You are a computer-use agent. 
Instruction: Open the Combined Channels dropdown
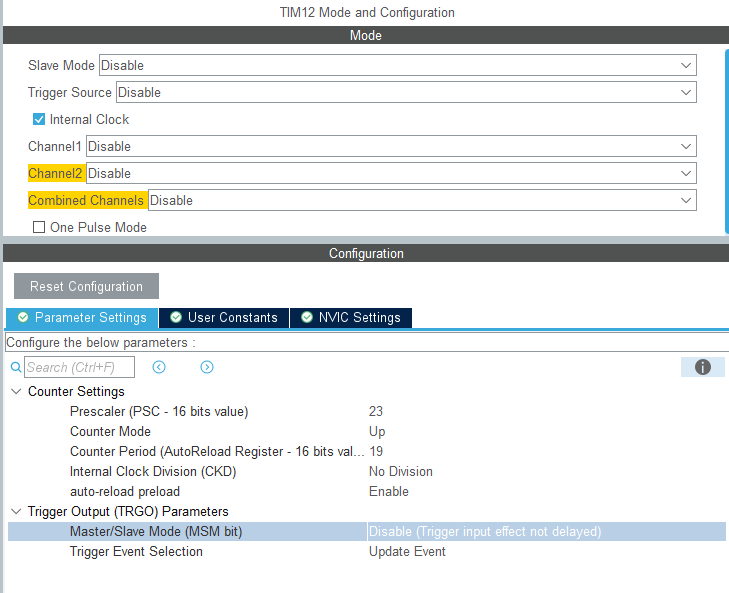pos(422,200)
